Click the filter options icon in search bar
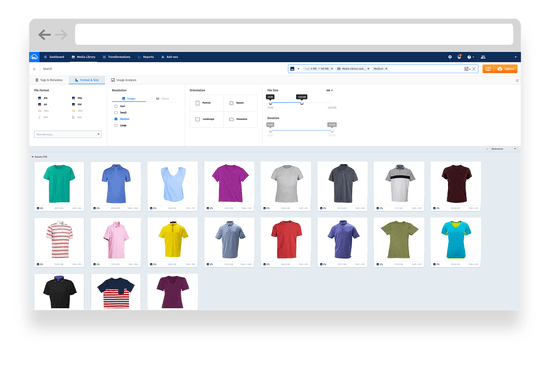Viewport: 550px width, 371px height. click(x=467, y=69)
